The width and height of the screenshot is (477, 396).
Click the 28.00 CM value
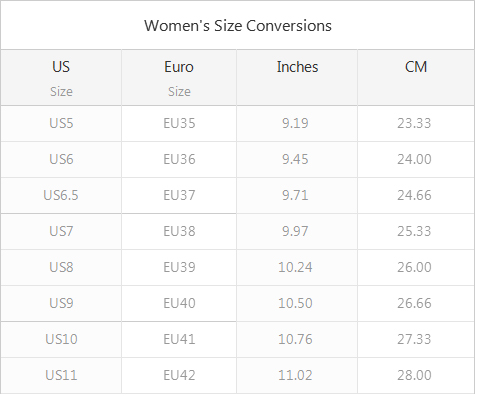(414, 375)
